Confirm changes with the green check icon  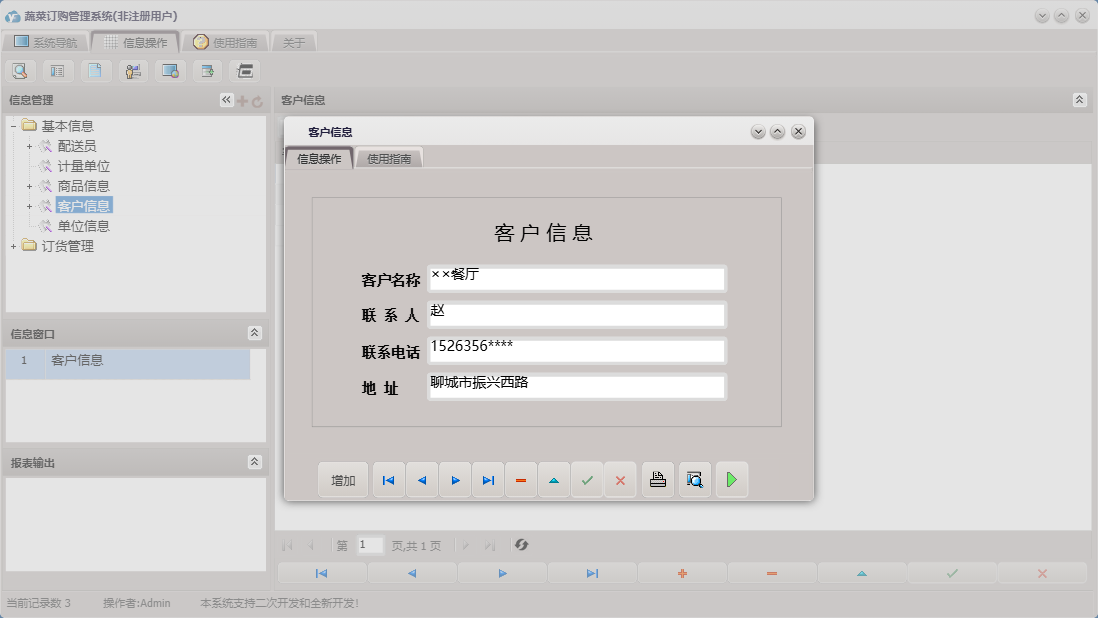click(x=587, y=479)
